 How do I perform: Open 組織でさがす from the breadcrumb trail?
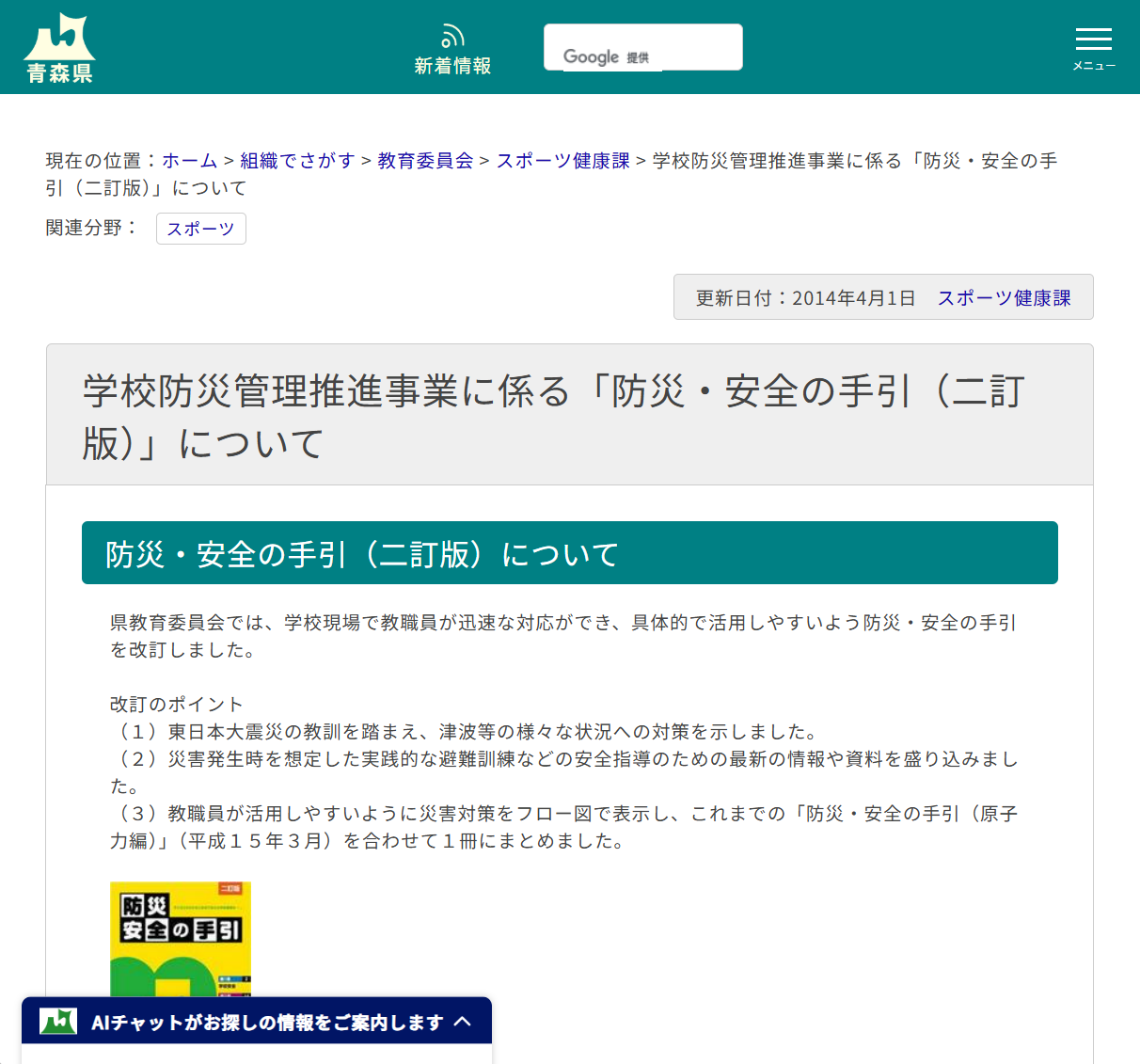[296, 160]
